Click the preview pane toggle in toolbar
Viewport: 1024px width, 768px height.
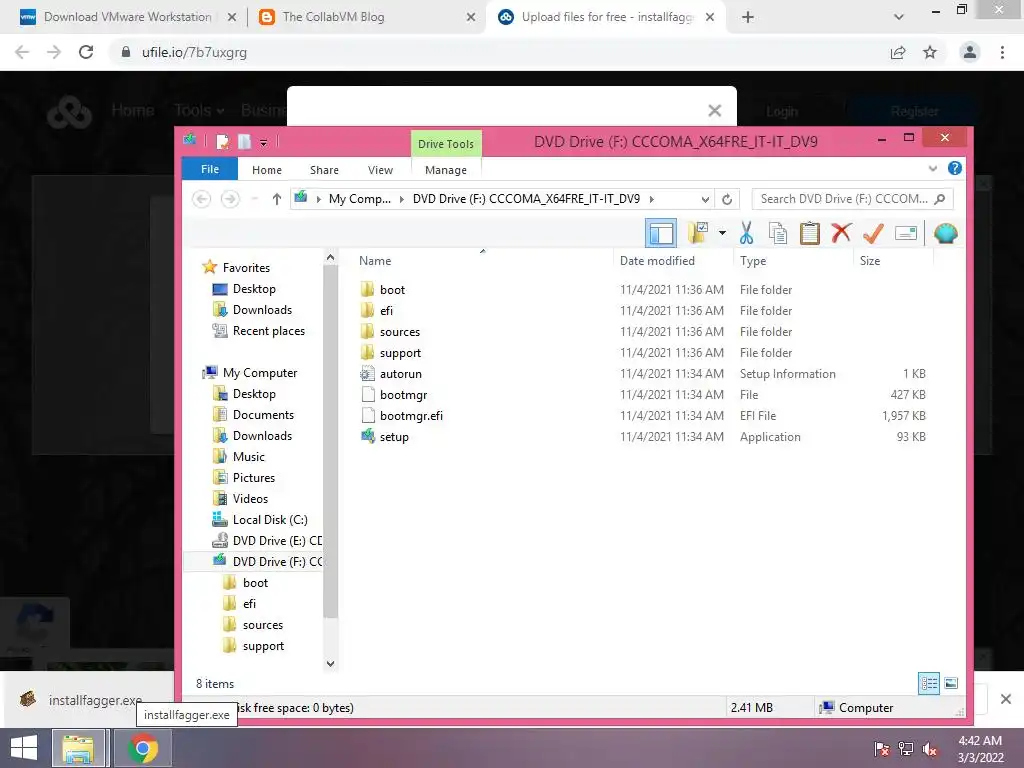pyautogui.click(x=660, y=233)
